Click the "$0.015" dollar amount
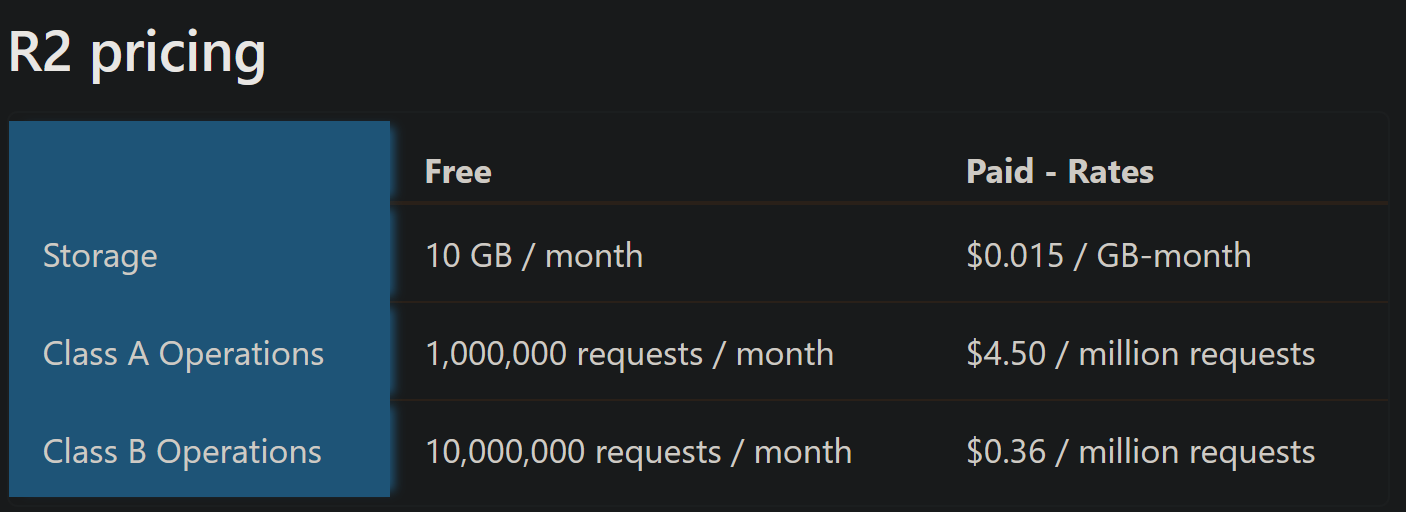Image resolution: width=1406 pixels, height=512 pixels. point(1014,256)
